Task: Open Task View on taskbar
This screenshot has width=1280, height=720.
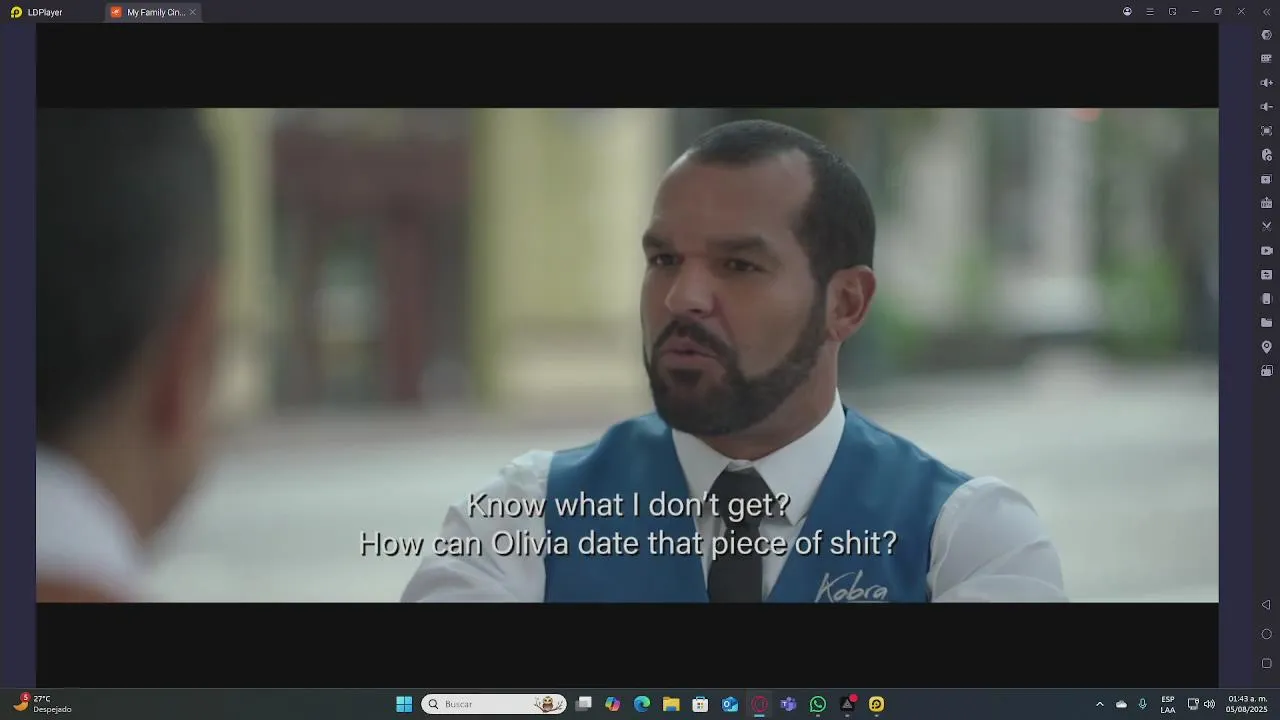Action: coord(584,704)
